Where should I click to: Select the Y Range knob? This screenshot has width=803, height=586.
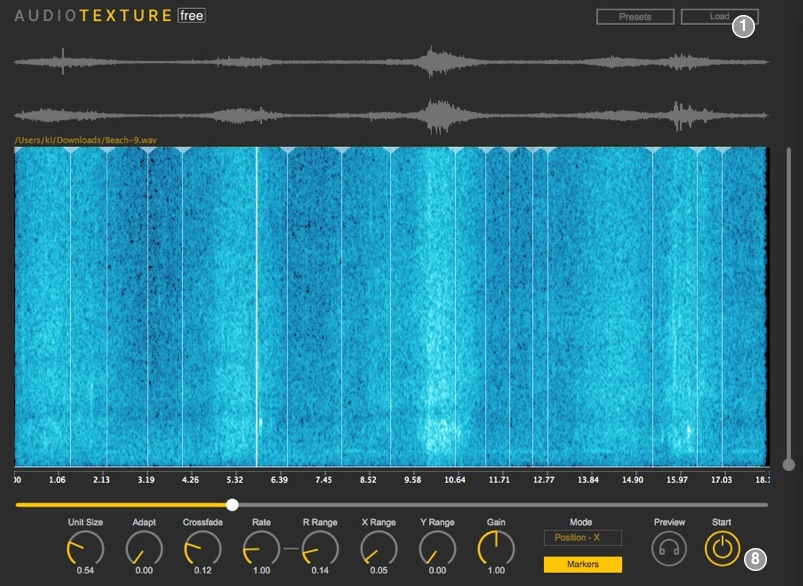438,549
